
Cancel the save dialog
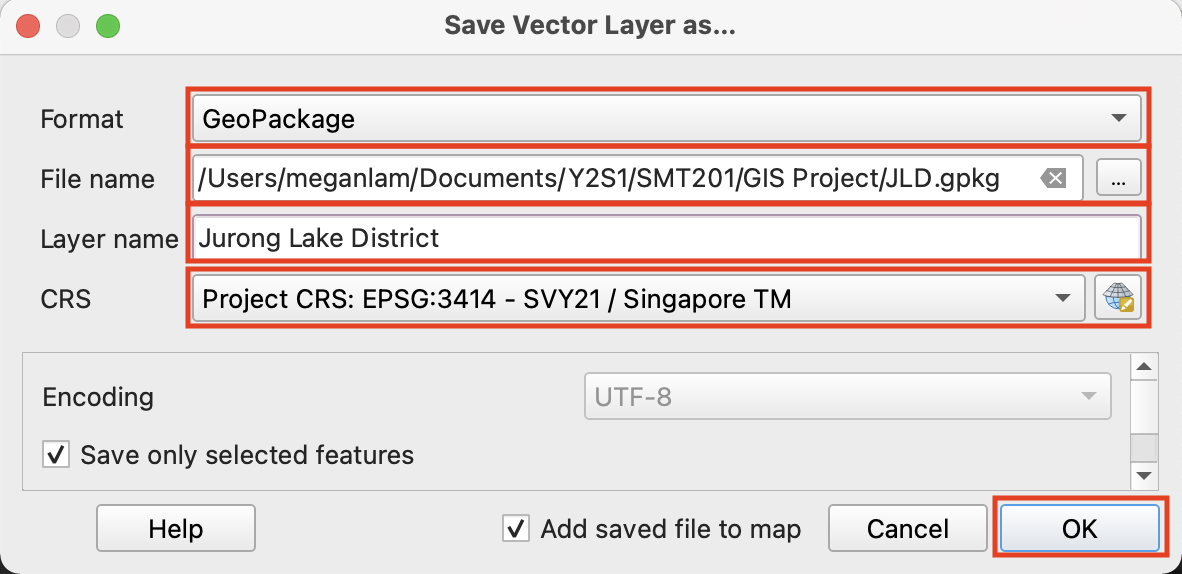908,529
